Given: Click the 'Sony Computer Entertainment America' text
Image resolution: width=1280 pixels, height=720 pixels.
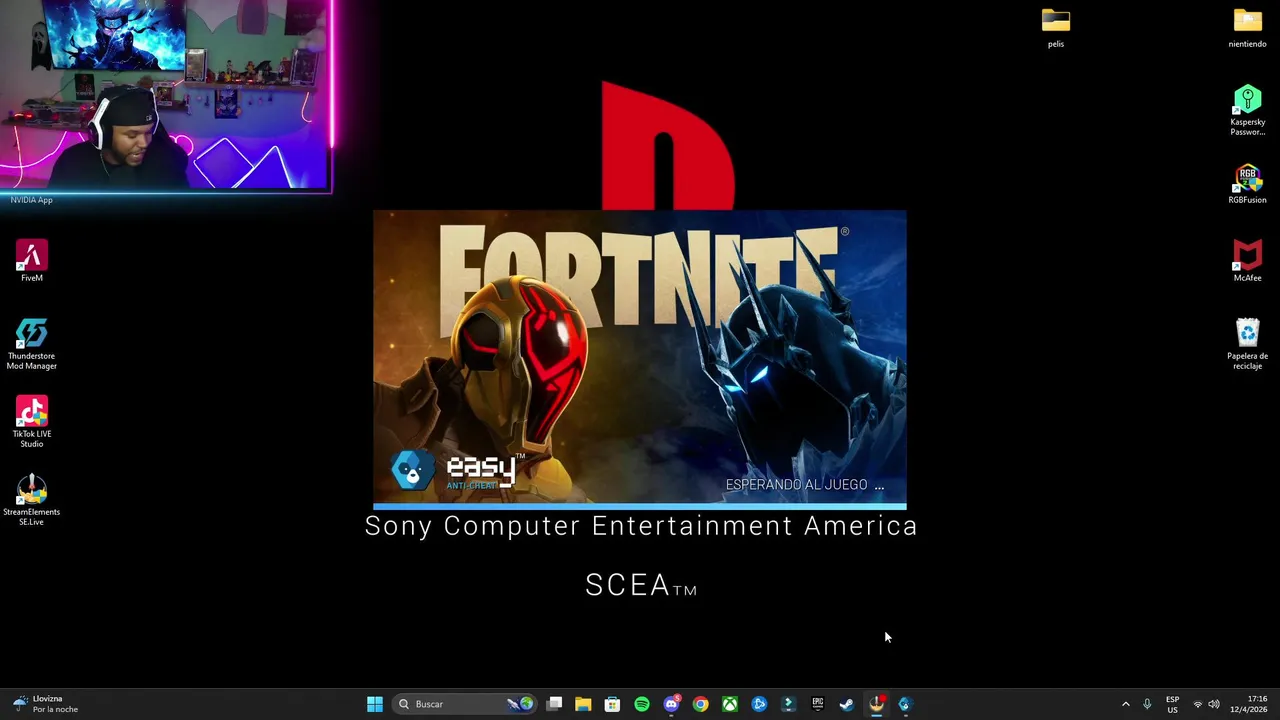Looking at the screenshot, I should [641, 526].
